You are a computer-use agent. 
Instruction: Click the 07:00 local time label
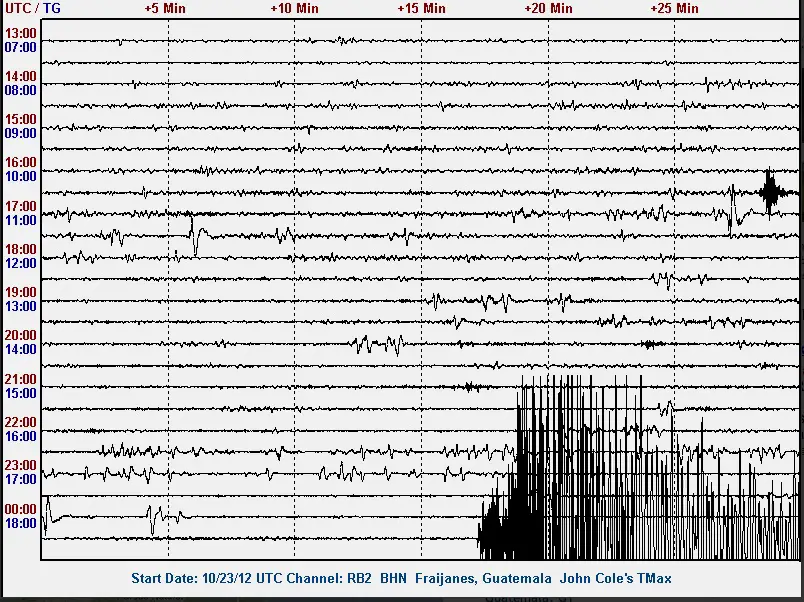pos(21,47)
